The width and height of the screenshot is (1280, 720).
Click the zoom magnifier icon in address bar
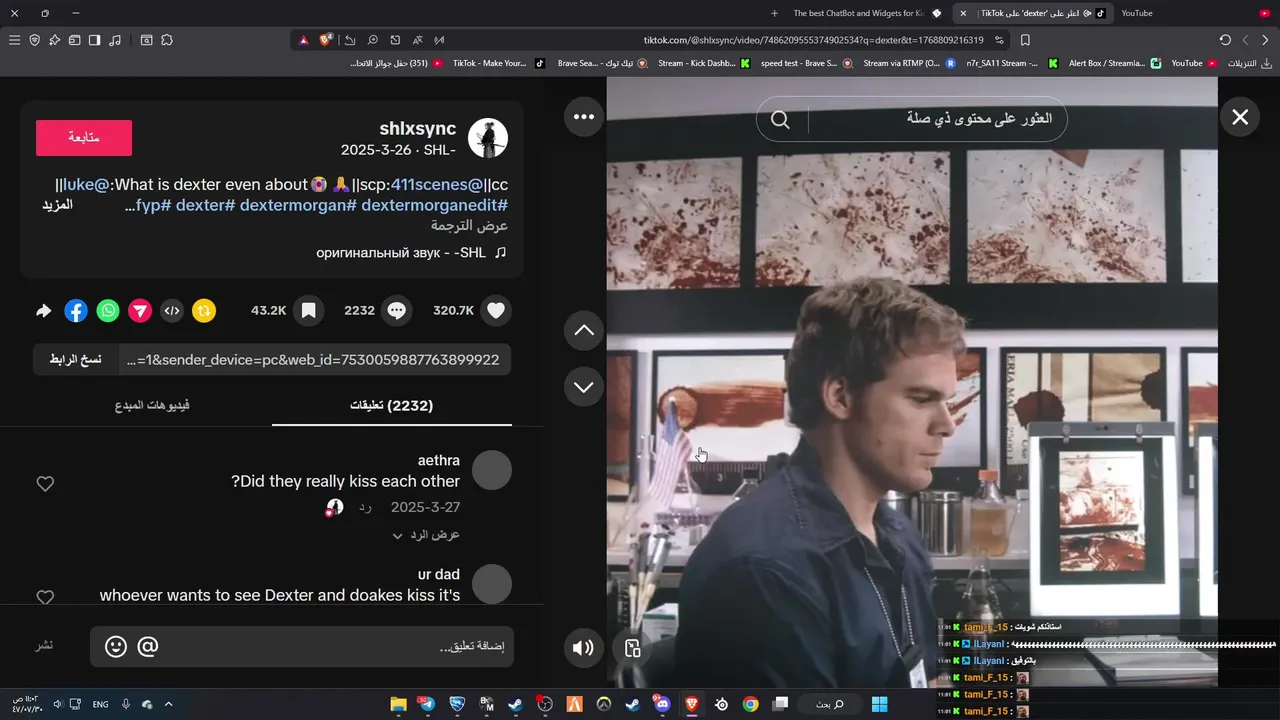tap(372, 40)
